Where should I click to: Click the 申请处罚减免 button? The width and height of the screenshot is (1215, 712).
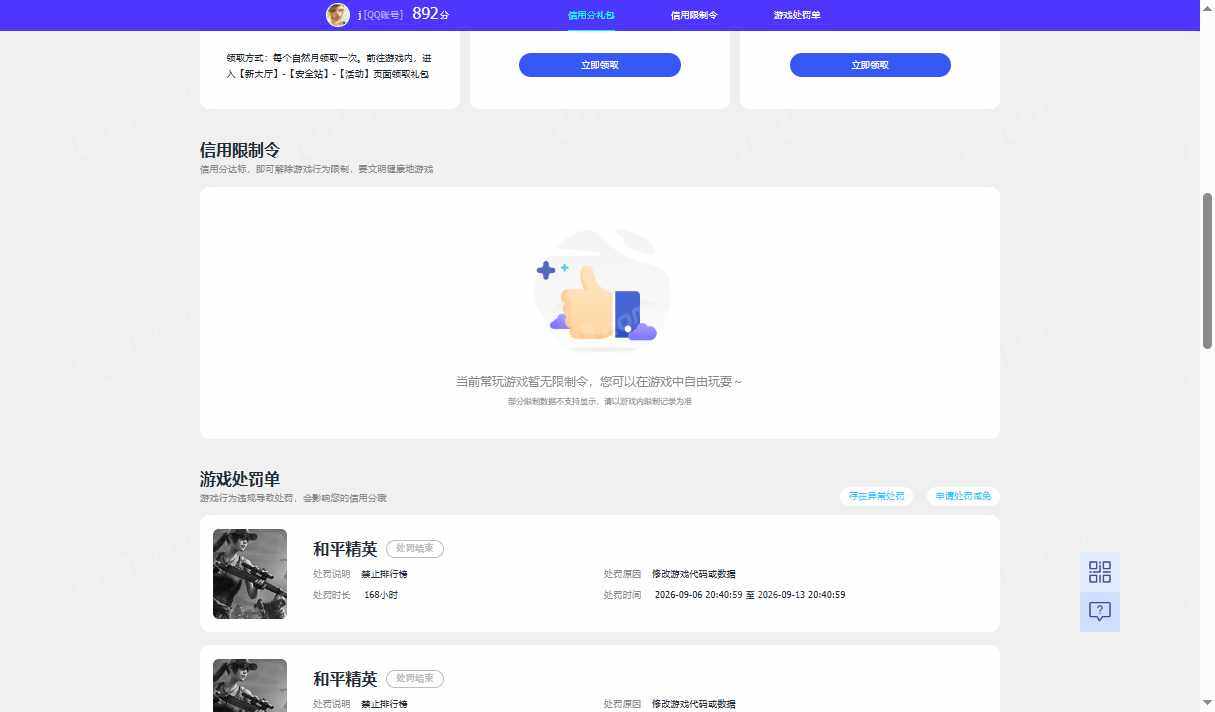click(964, 496)
